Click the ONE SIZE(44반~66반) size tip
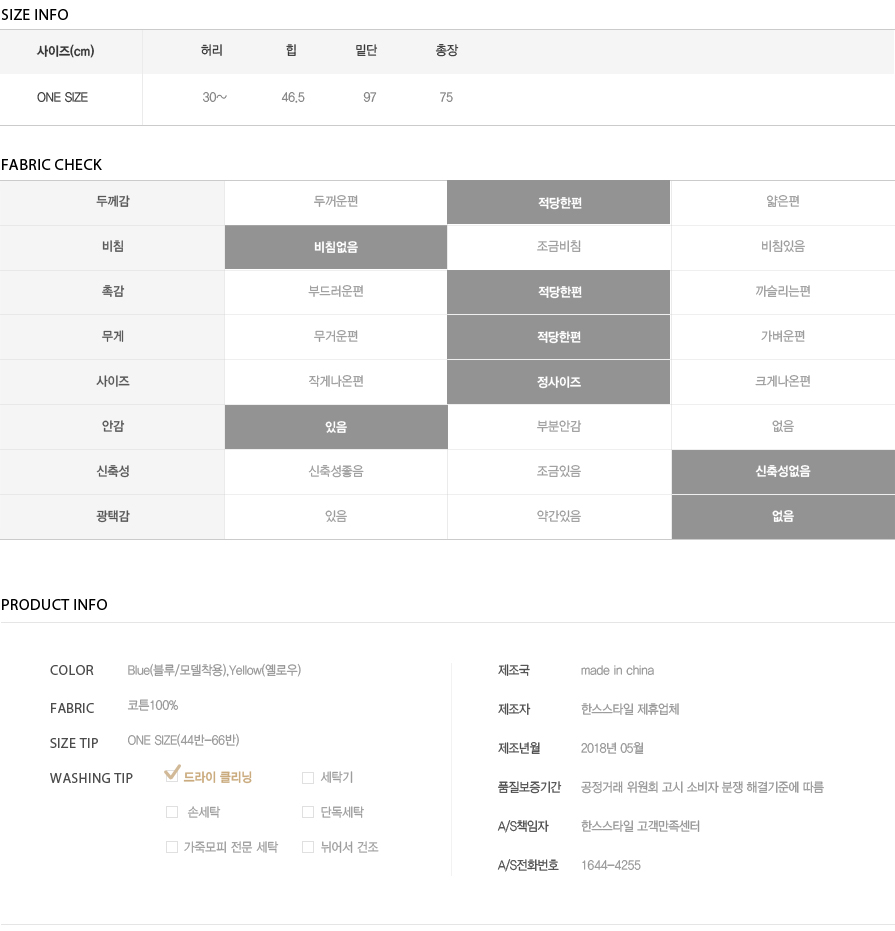Image resolution: width=895 pixels, height=931 pixels. [x=183, y=740]
